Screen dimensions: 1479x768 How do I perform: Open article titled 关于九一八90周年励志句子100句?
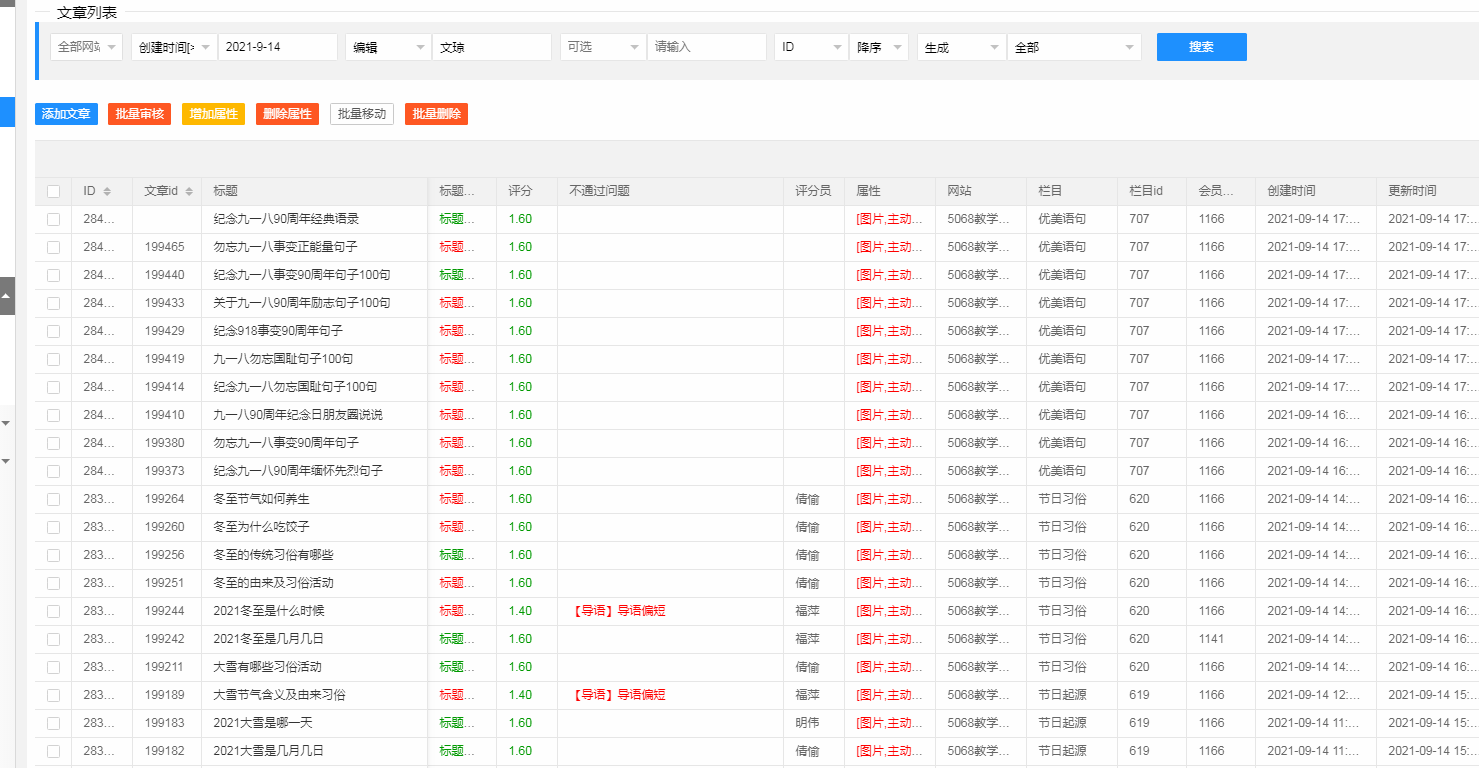tap(302, 303)
